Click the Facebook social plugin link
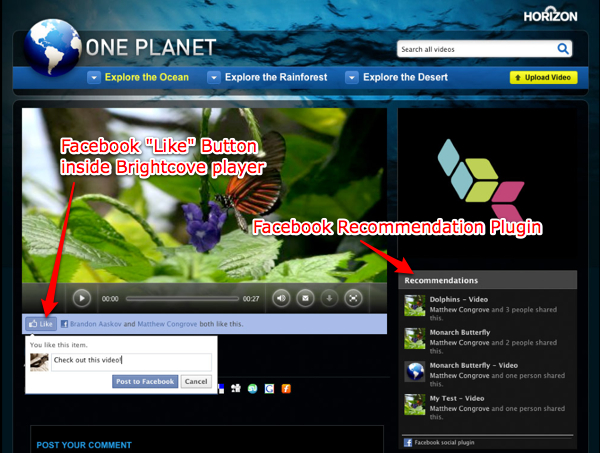Screen dimensions: 600x453 (x=444, y=442)
